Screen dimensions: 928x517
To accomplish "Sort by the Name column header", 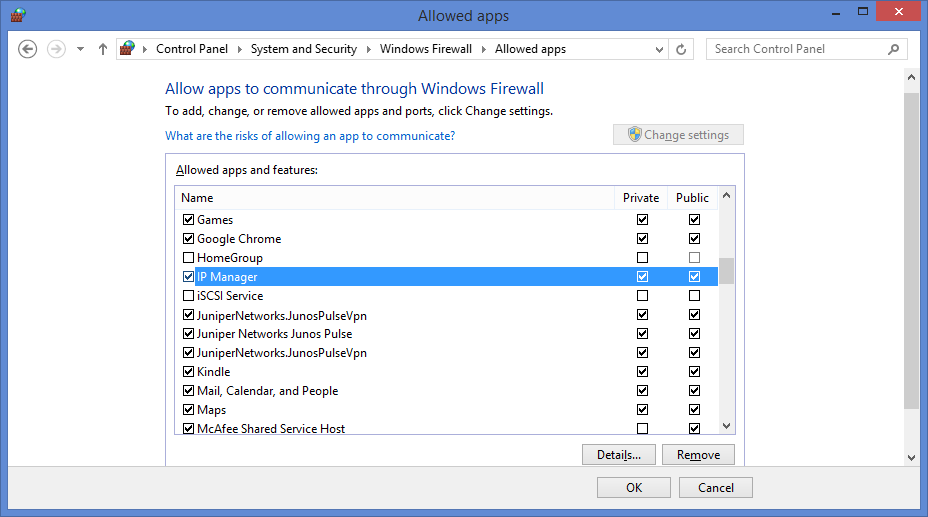I will point(394,198).
